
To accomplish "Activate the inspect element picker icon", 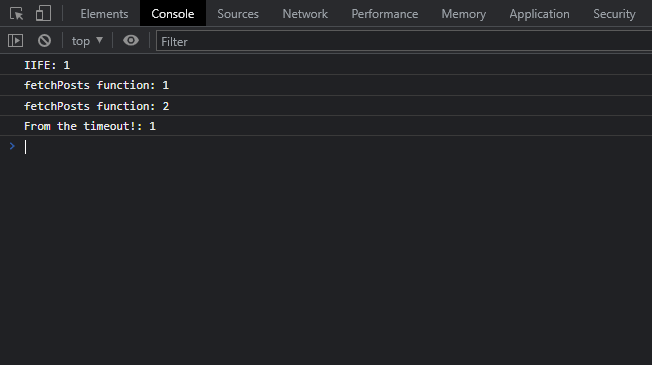I will [x=16, y=14].
